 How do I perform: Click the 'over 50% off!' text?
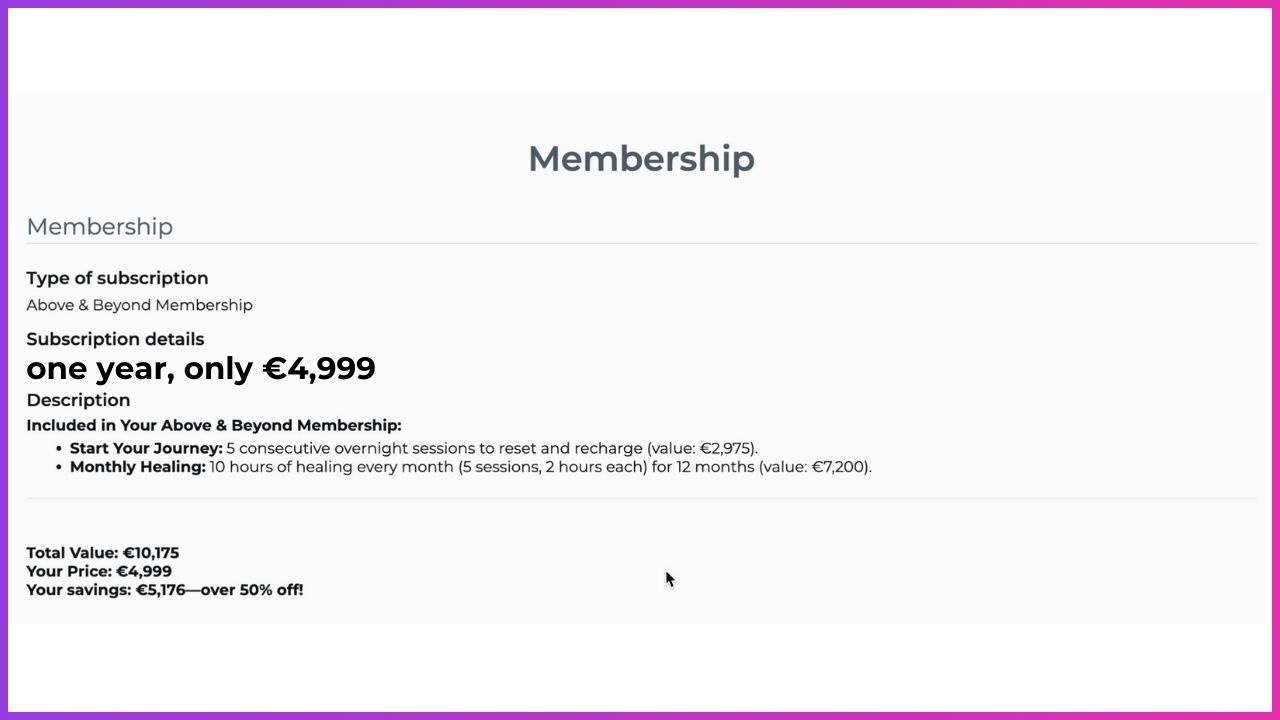pos(252,590)
